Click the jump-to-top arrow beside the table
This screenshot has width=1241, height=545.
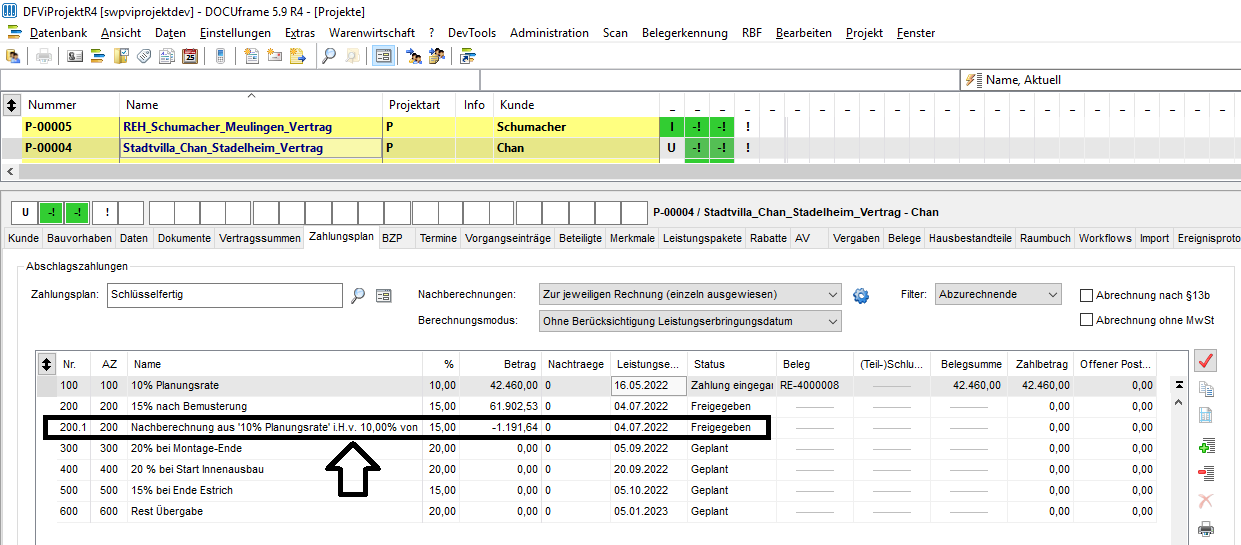(x=1179, y=384)
